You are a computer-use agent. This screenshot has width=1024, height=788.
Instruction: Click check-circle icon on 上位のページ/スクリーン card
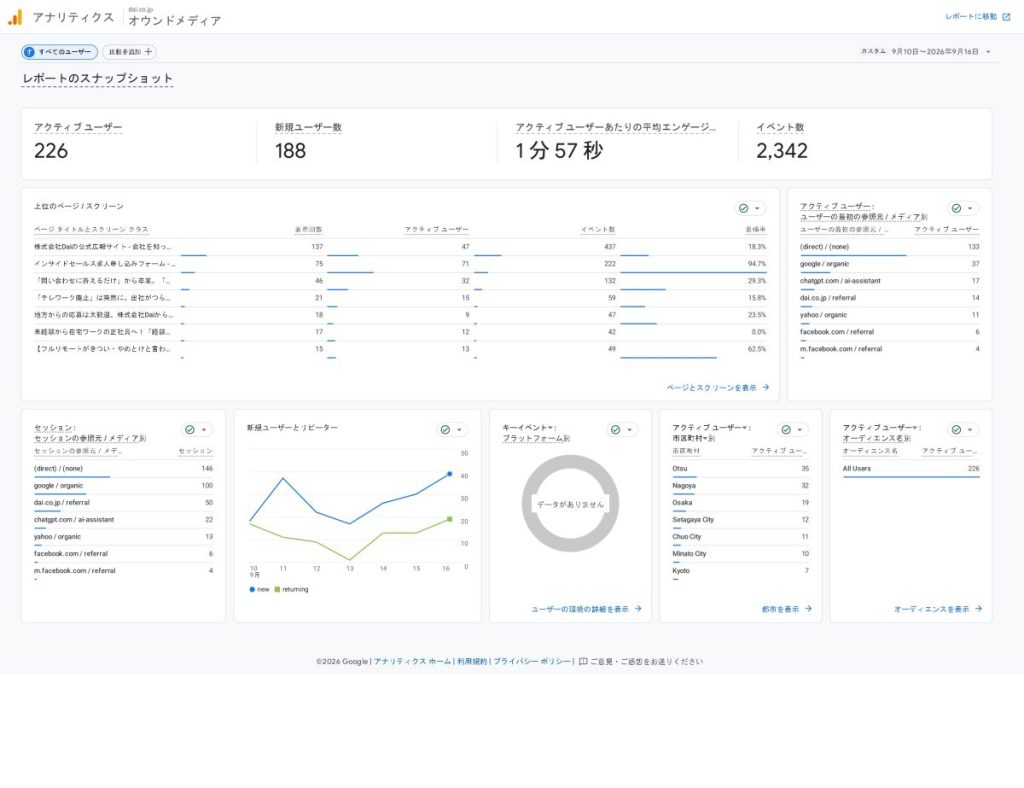[743, 208]
